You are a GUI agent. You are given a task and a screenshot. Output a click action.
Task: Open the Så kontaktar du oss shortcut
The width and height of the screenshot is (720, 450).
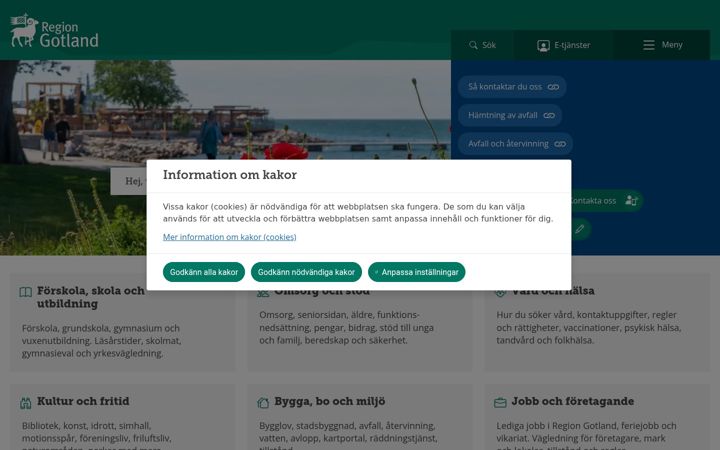pyautogui.click(x=512, y=87)
